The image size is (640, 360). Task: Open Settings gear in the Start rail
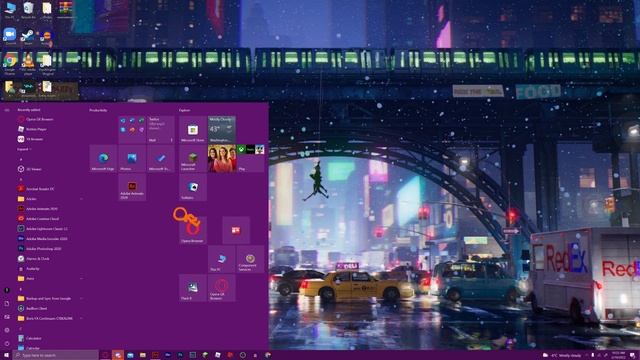[7, 330]
